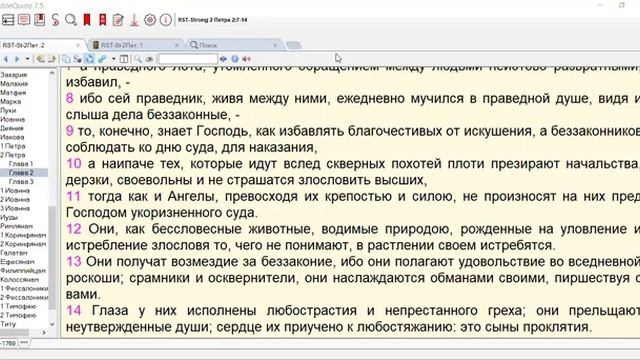Open the magnifier search icon in main toolbar
The height and width of the screenshot is (360, 640).
pos(71,20)
